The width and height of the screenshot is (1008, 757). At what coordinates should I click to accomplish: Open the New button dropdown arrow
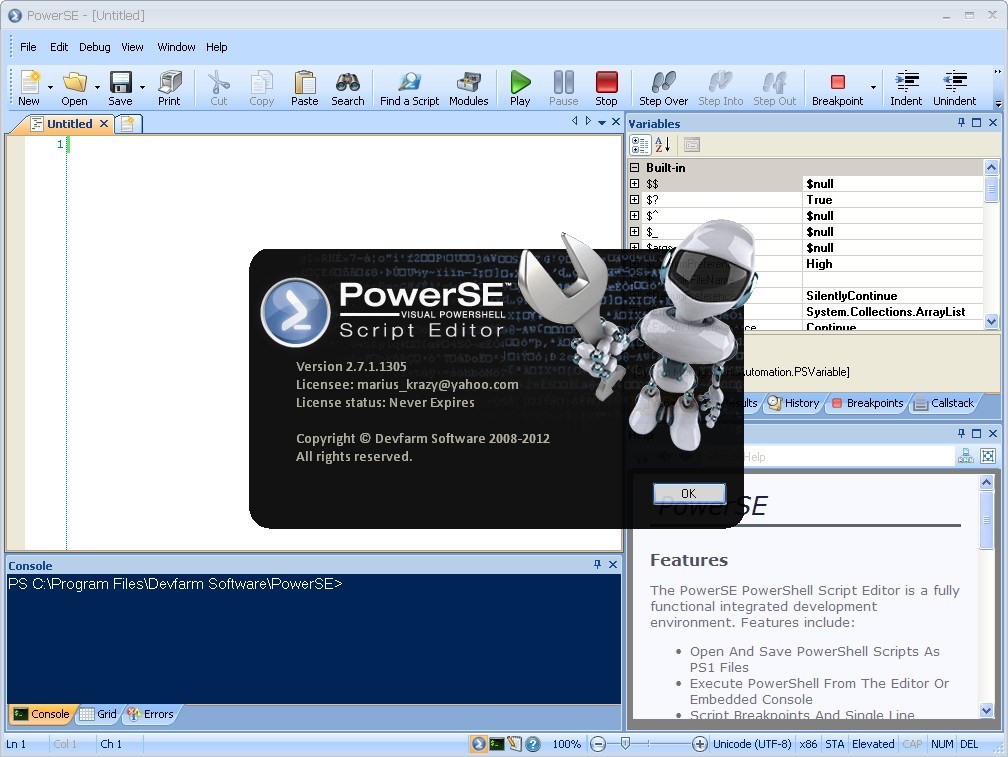pyautogui.click(x=50, y=88)
